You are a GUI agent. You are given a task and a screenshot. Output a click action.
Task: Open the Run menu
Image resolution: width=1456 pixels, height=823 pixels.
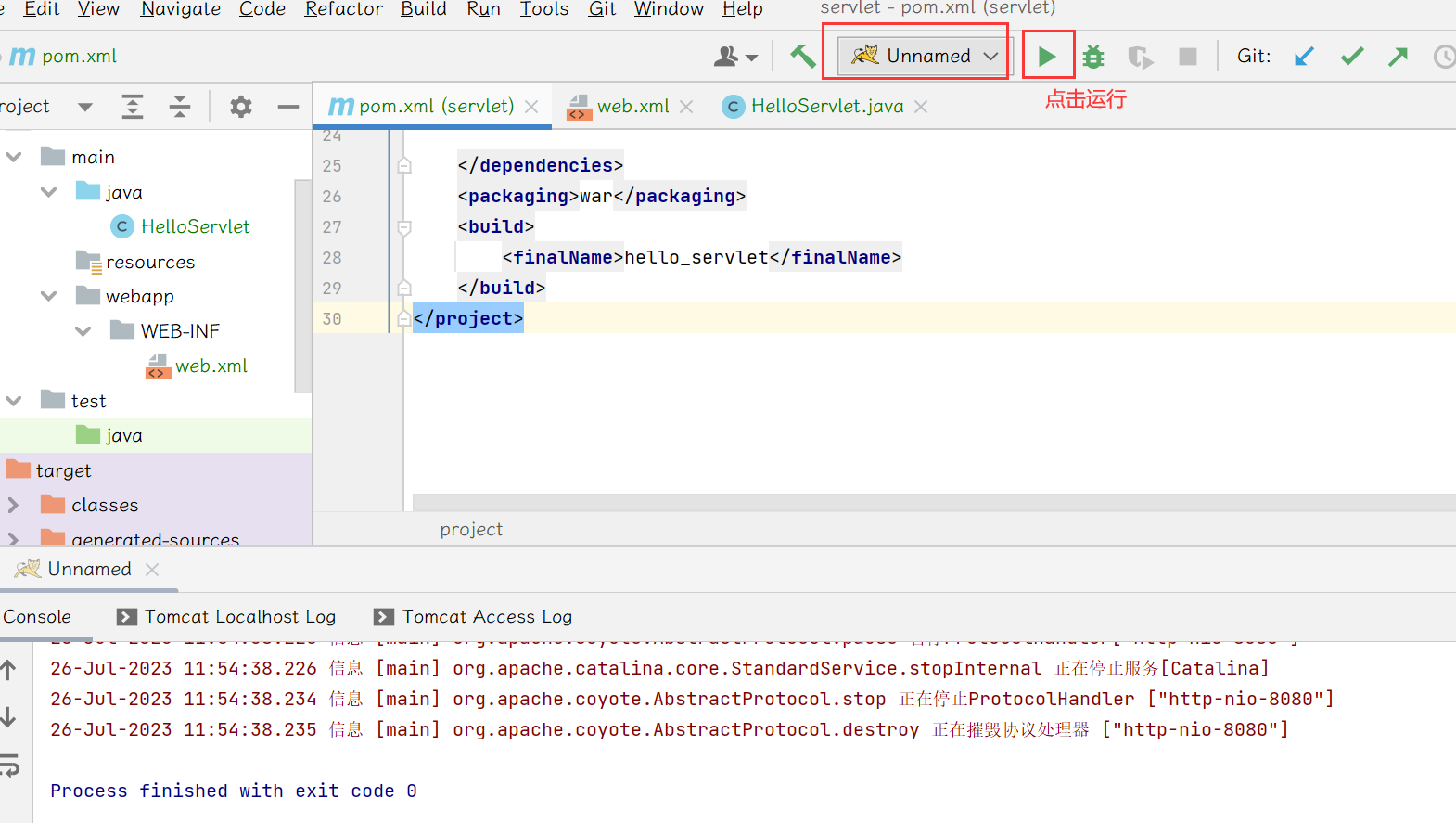[x=483, y=9]
